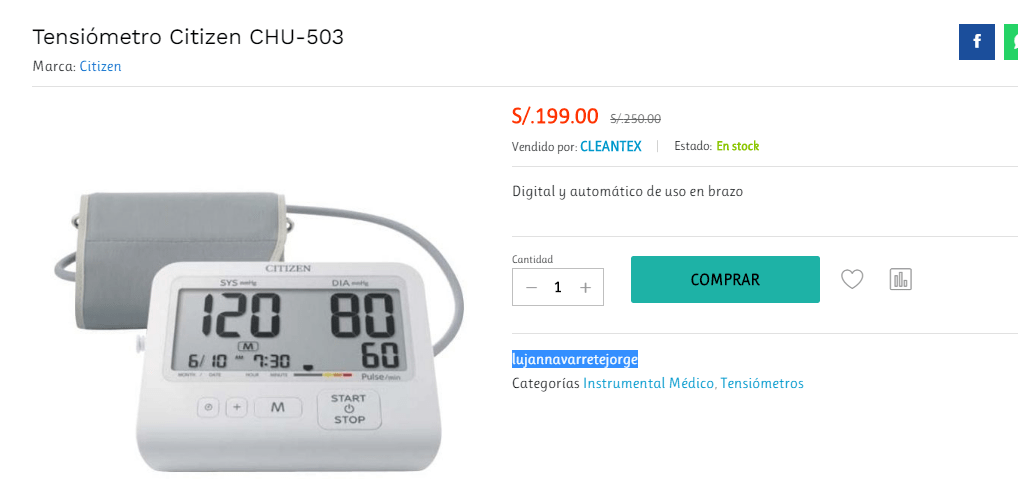
Task: Increase quantity with plus button
Action: (x=585, y=287)
